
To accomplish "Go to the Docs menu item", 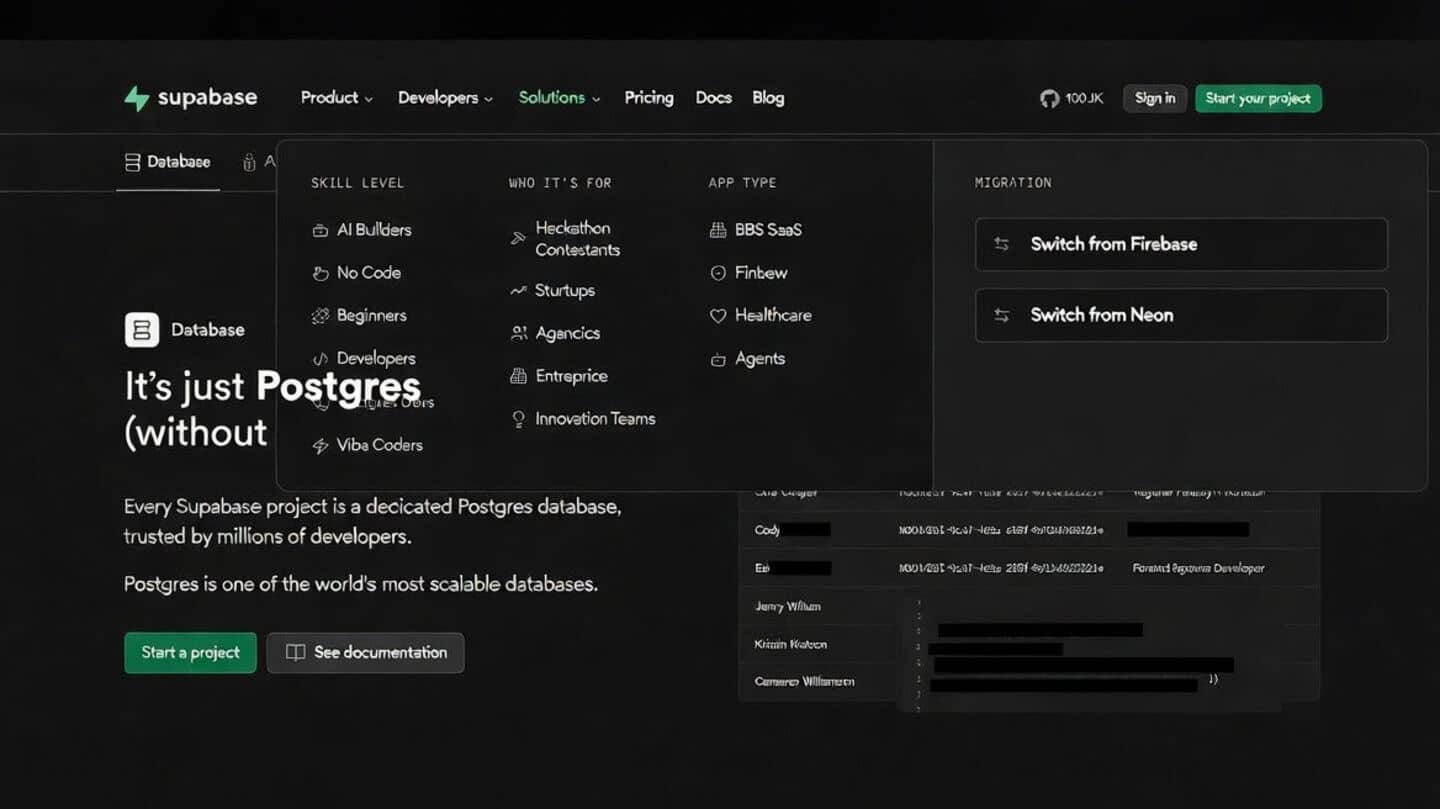I will [713, 98].
